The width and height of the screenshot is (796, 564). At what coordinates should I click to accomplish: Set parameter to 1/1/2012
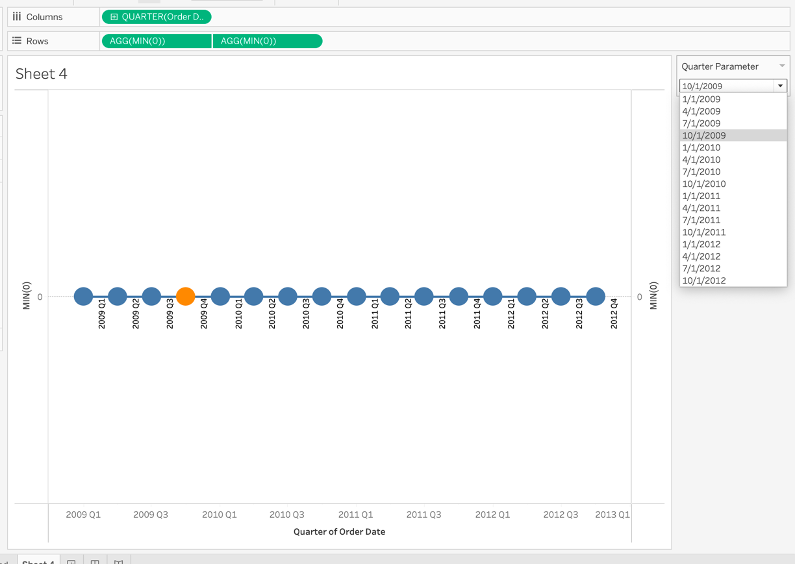733,244
